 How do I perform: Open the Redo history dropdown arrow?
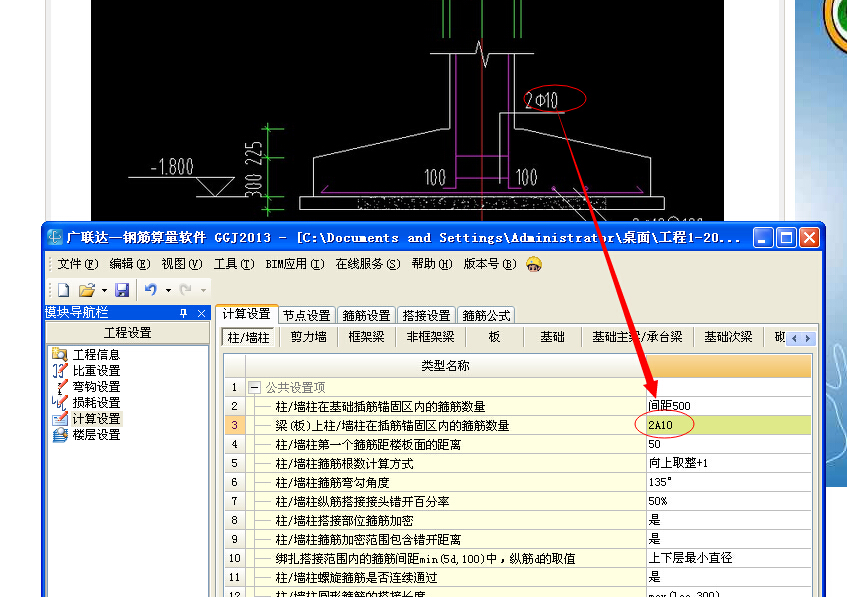coord(203,291)
